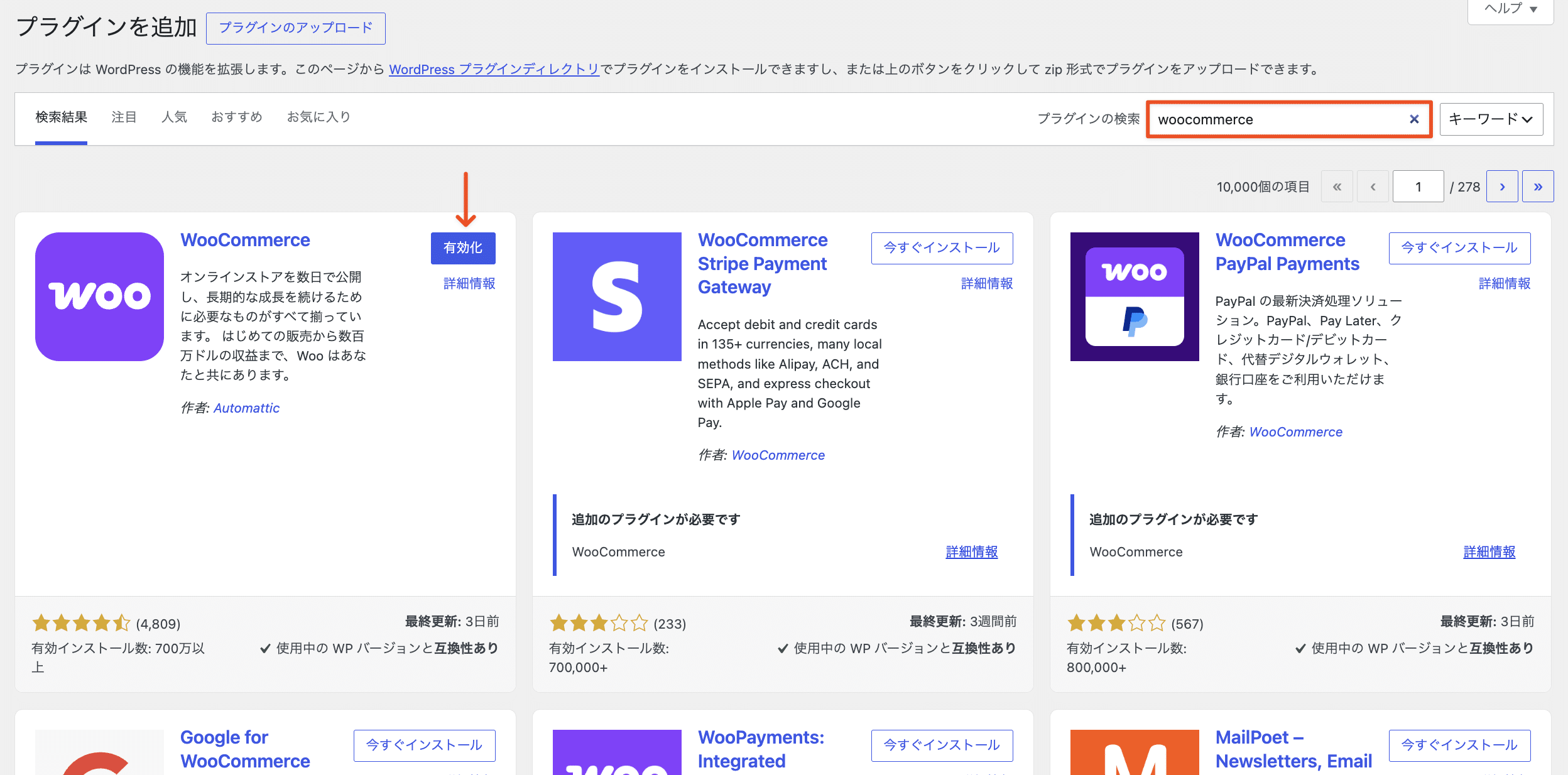The height and width of the screenshot is (775, 1568).
Task: Click the WooCommerce PayPal Payments logo
Action: (x=1135, y=296)
